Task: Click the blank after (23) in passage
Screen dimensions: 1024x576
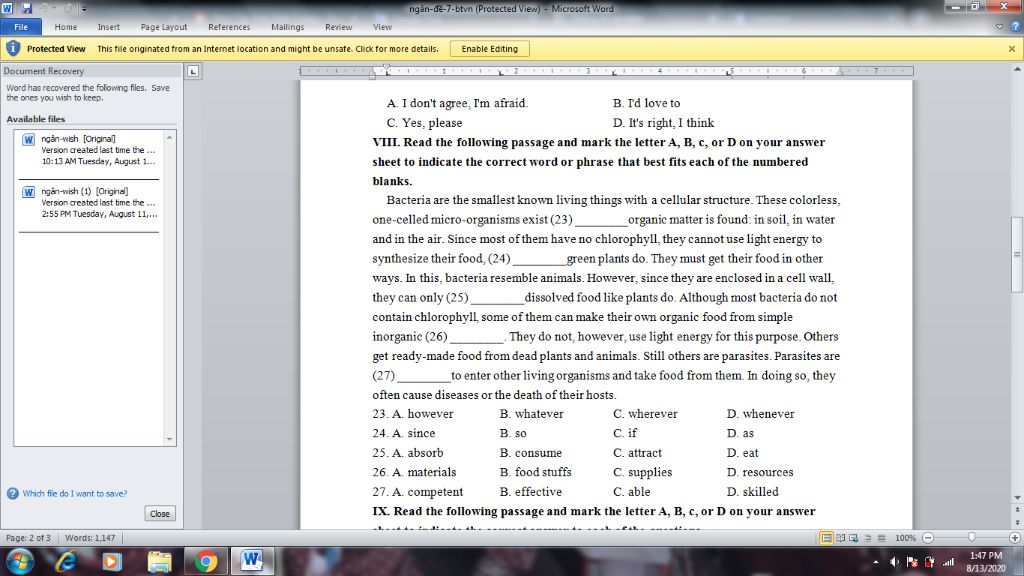Action: click(601, 220)
